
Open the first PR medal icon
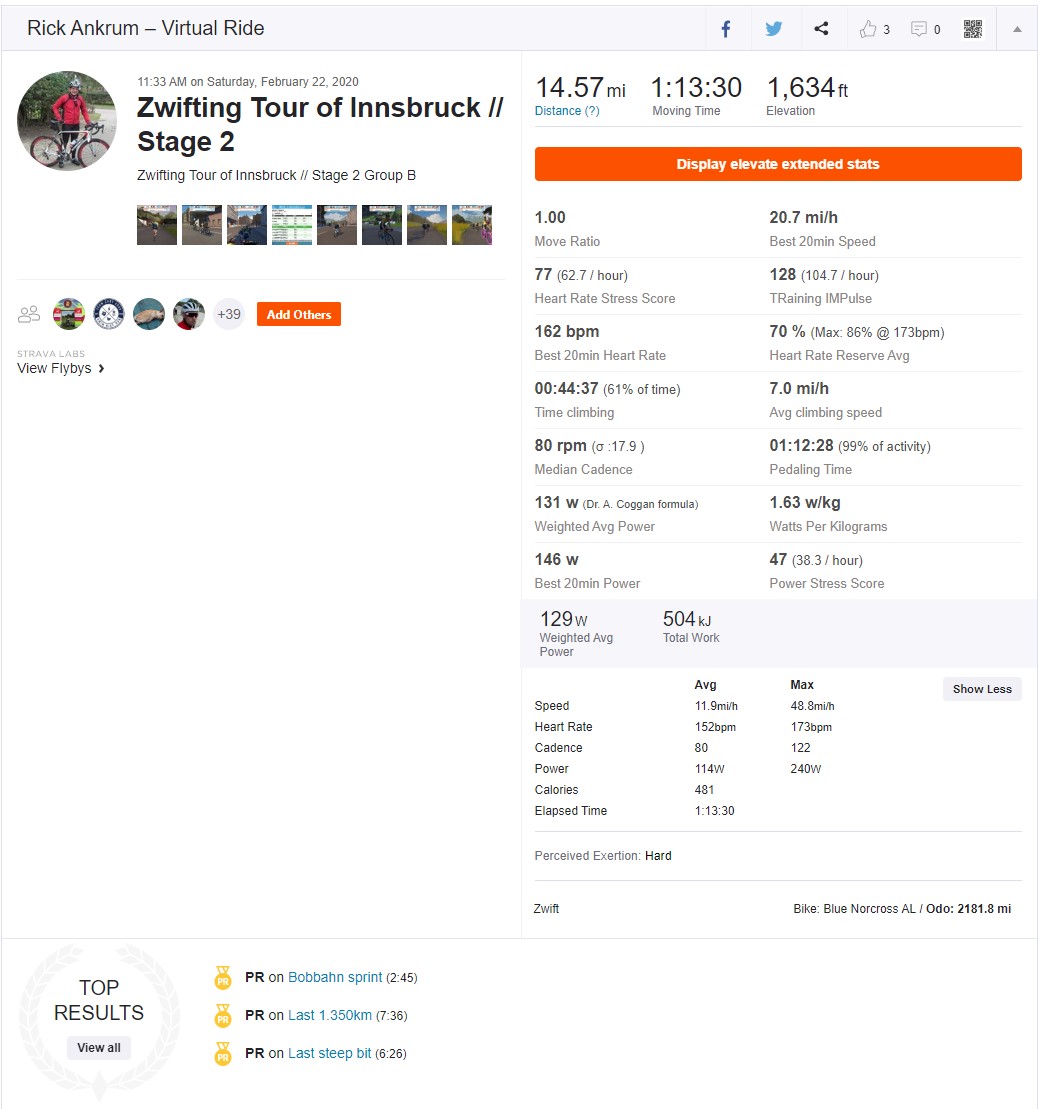point(223,977)
